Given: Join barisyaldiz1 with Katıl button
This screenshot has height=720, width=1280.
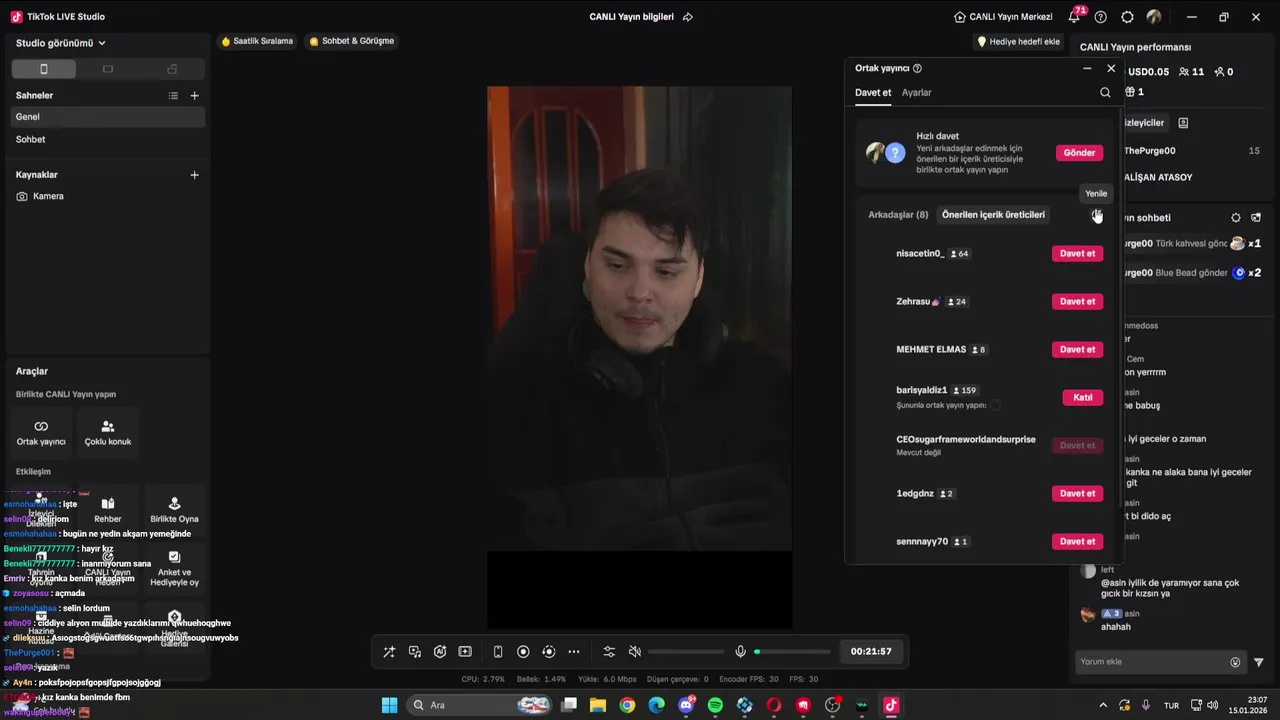Looking at the screenshot, I should tap(1082, 397).
